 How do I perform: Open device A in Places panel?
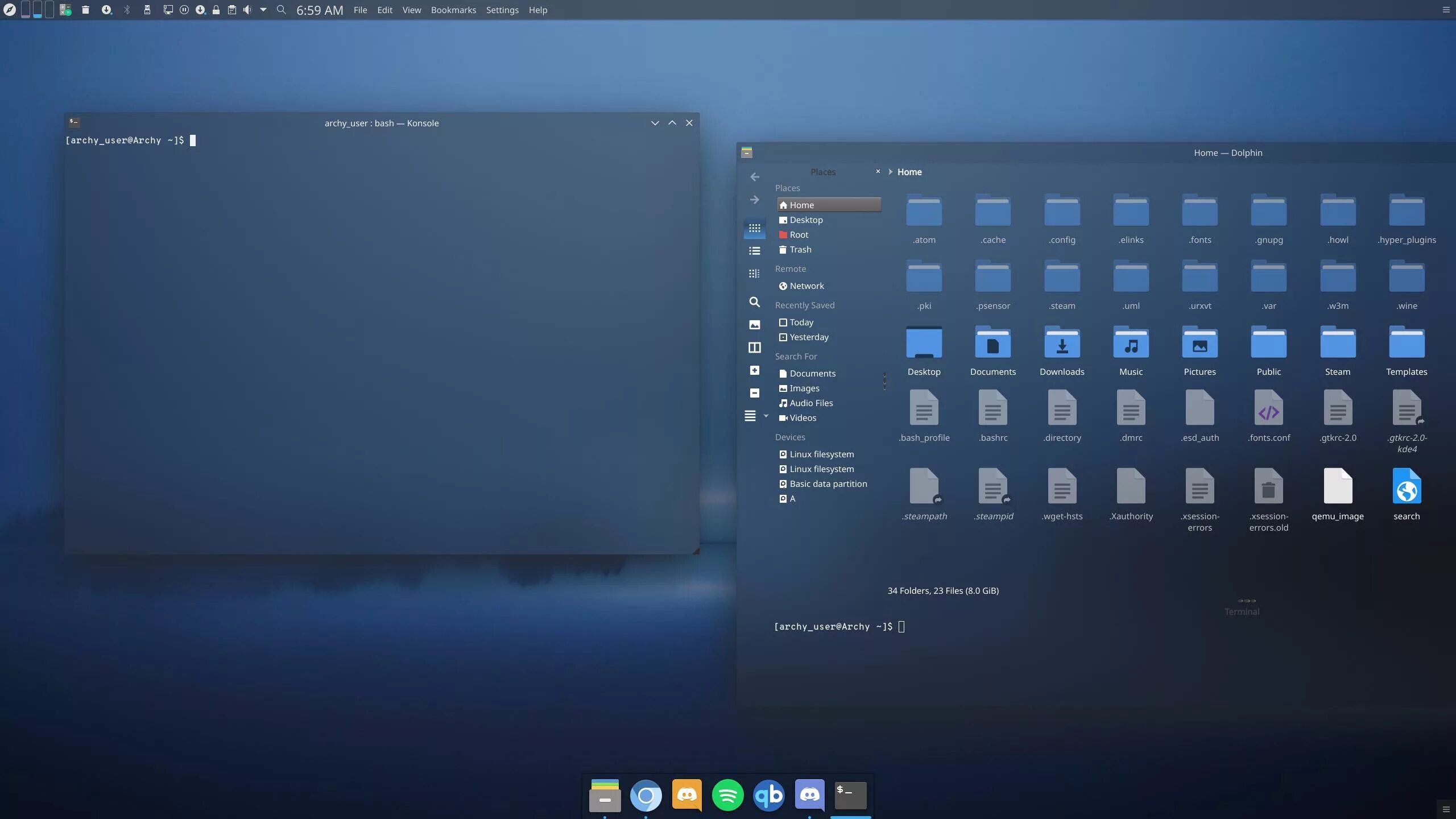pos(829,498)
